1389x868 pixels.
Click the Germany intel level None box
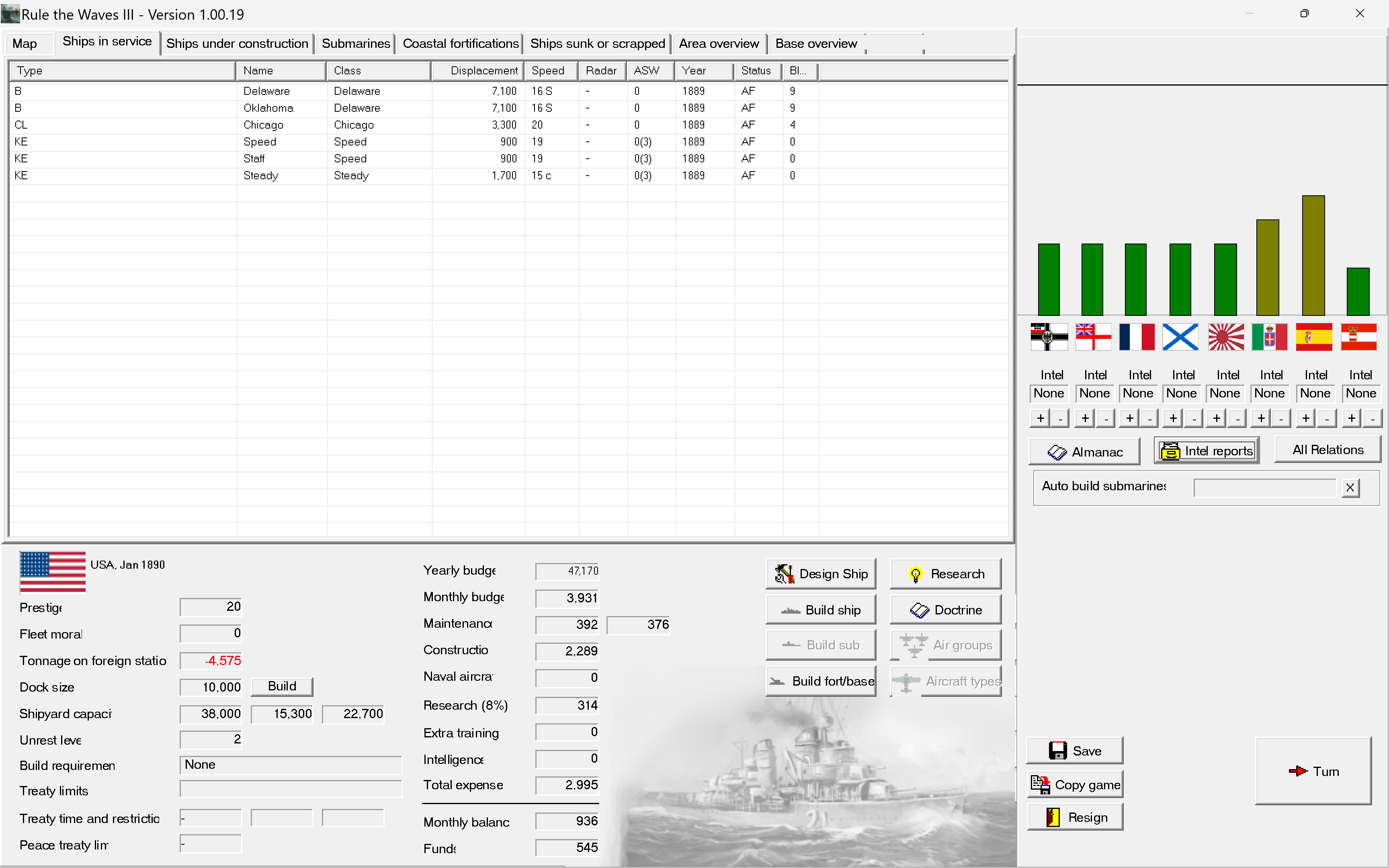[1049, 393]
